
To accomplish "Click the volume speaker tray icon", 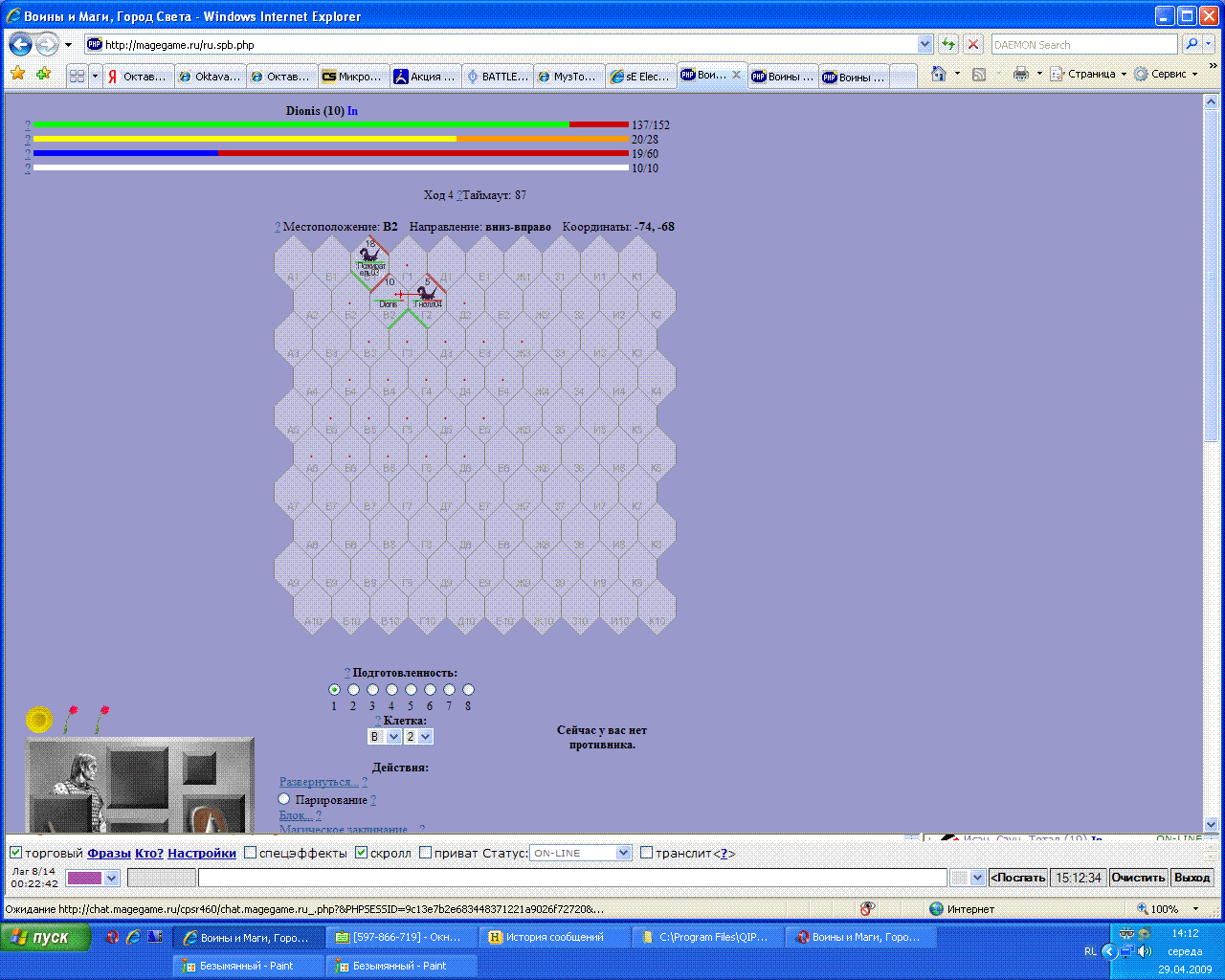I will point(1145,951).
